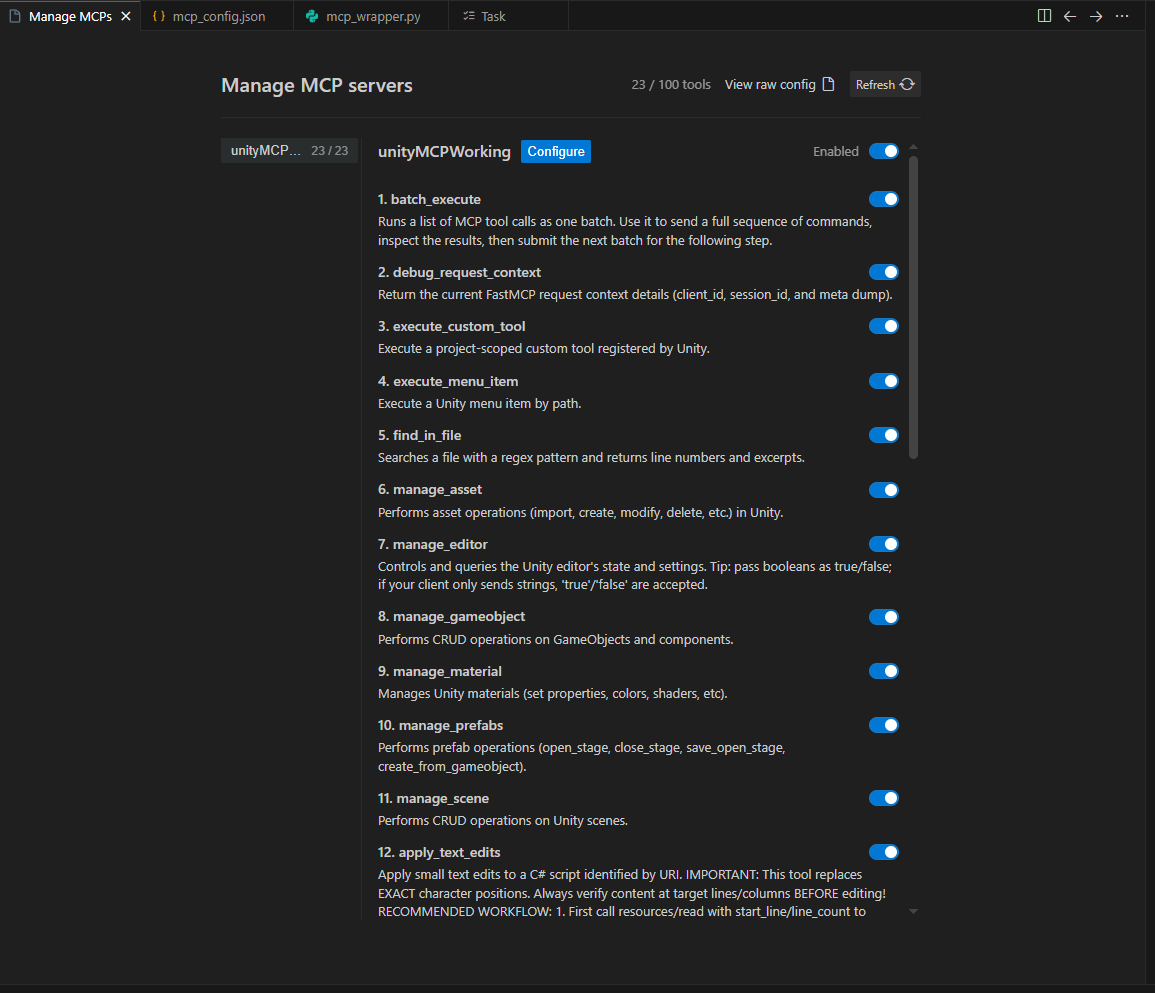Navigate back with the left arrow icon

(1070, 16)
